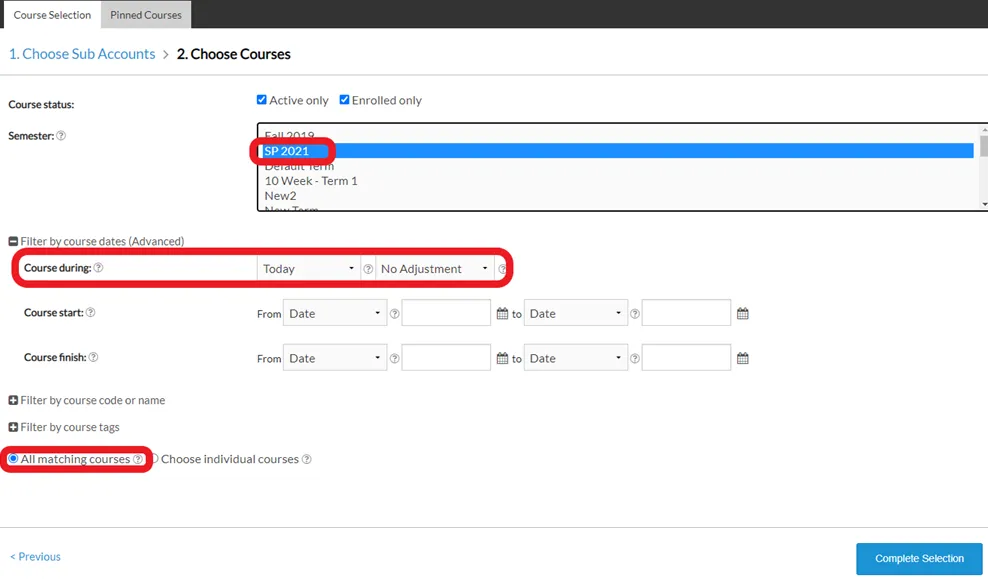Image resolution: width=988 pixels, height=579 pixels.
Task: Click the Previous link
Action: pyautogui.click(x=35, y=557)
